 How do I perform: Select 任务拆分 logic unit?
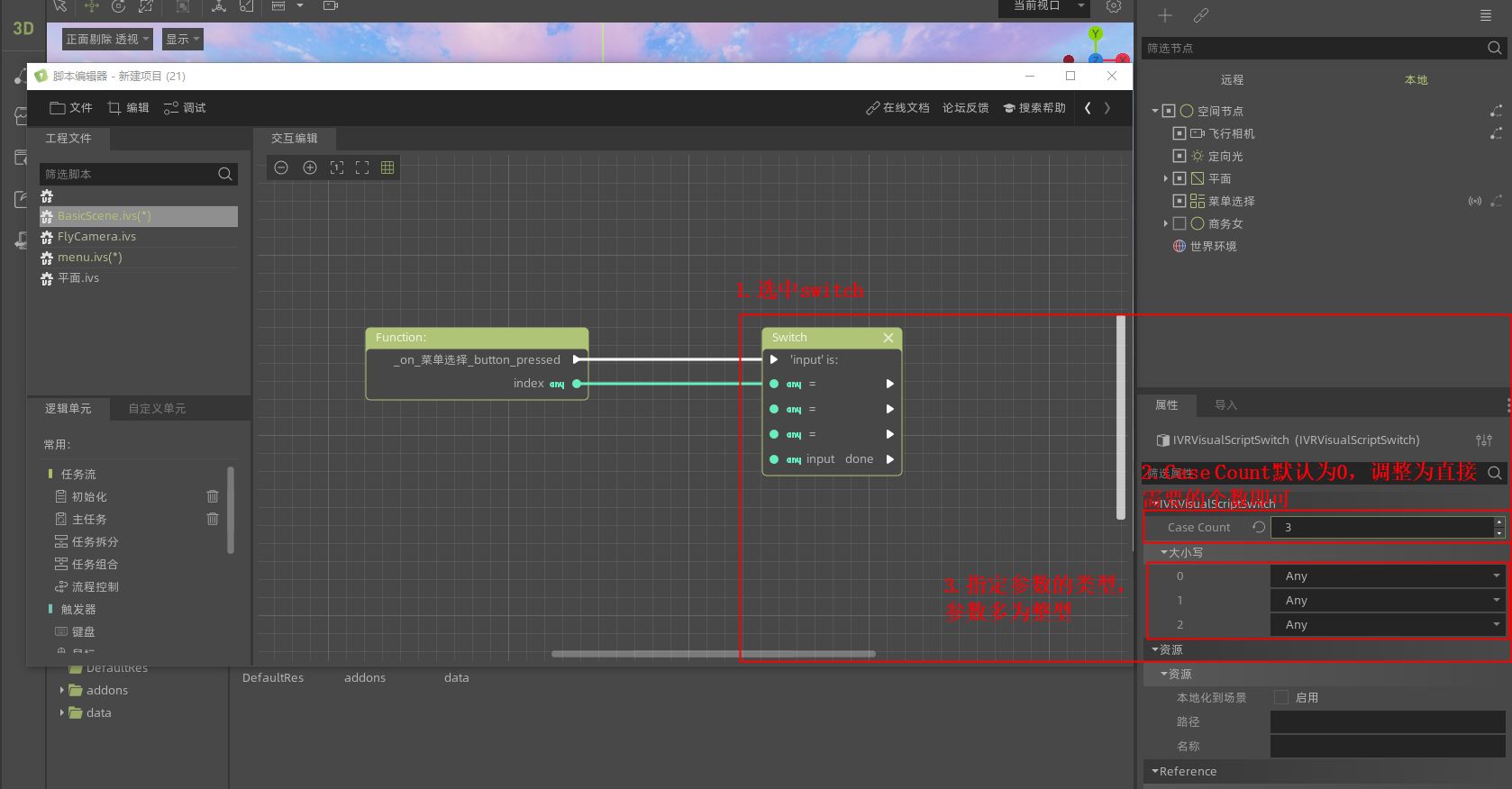pyautogui.click(x=95, y=541)
